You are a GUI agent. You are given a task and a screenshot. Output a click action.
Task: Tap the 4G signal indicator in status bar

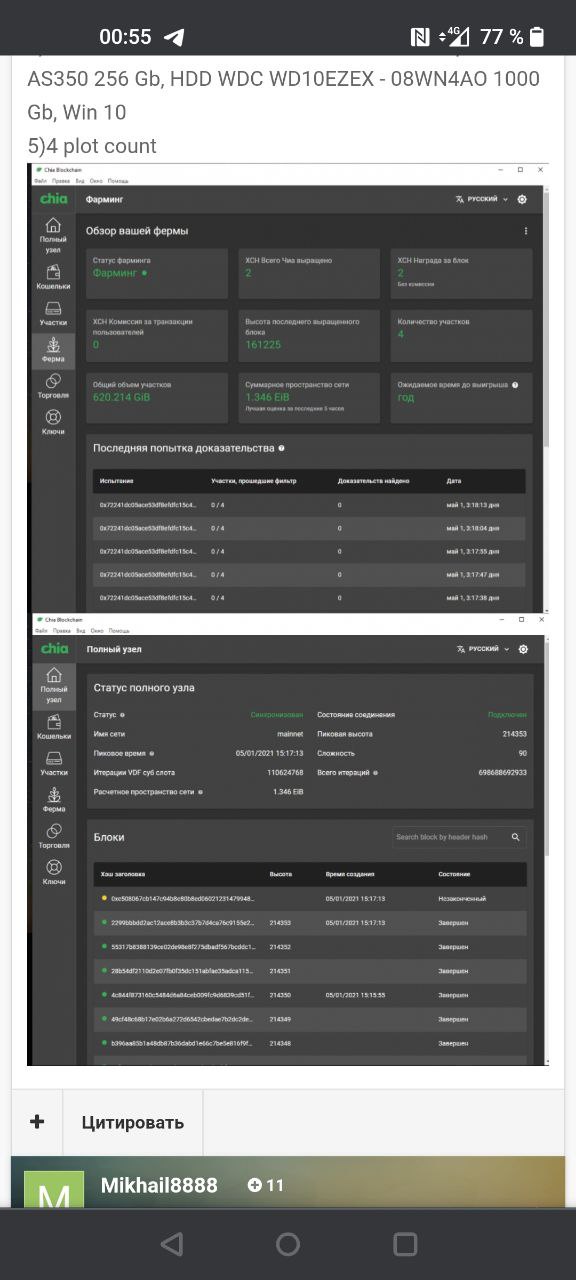pos(456,37)
